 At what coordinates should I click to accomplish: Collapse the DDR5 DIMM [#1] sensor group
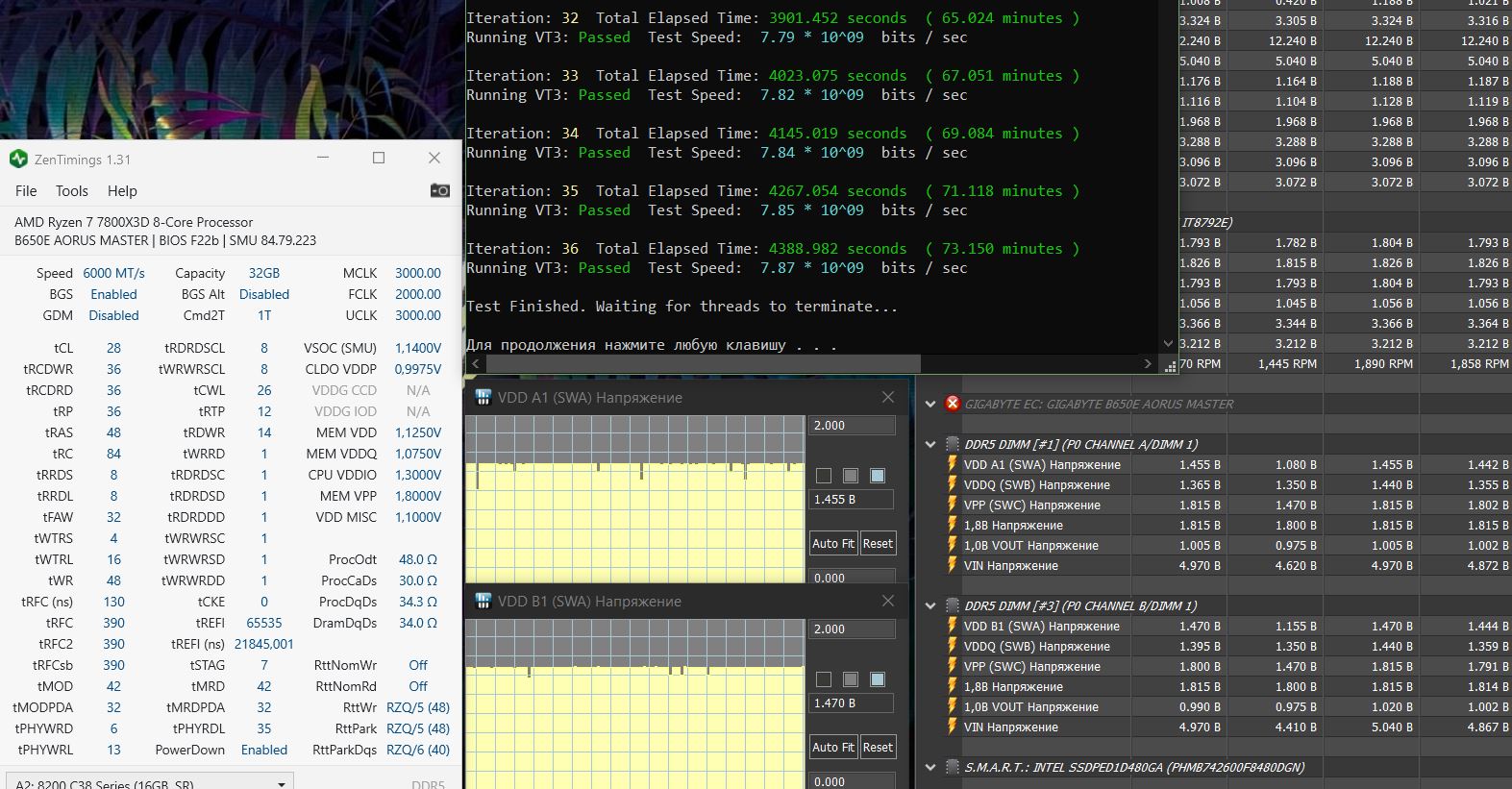tap(930, 444)
